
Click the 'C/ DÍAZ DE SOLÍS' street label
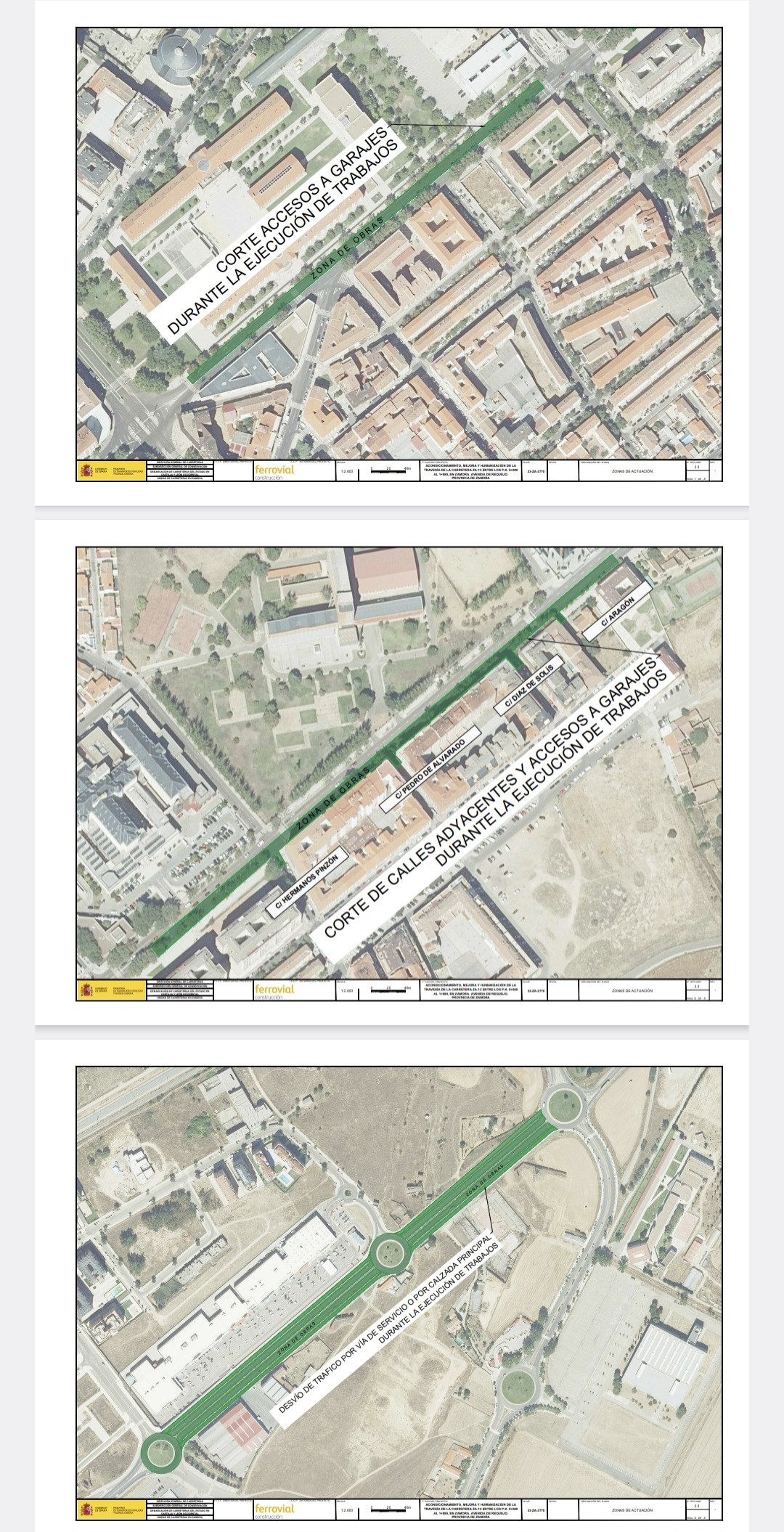(x=528, y=685)
